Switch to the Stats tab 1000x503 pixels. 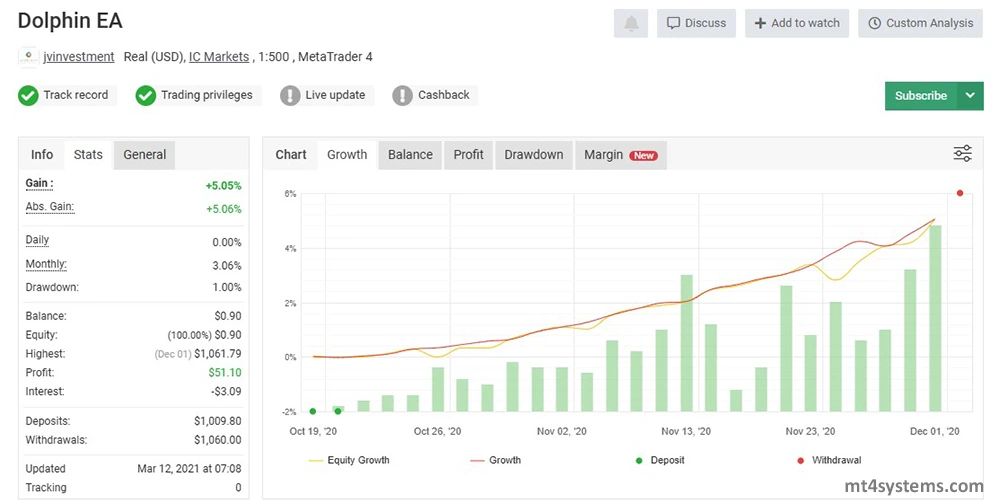pyautogui.click(x=88, y=155)
